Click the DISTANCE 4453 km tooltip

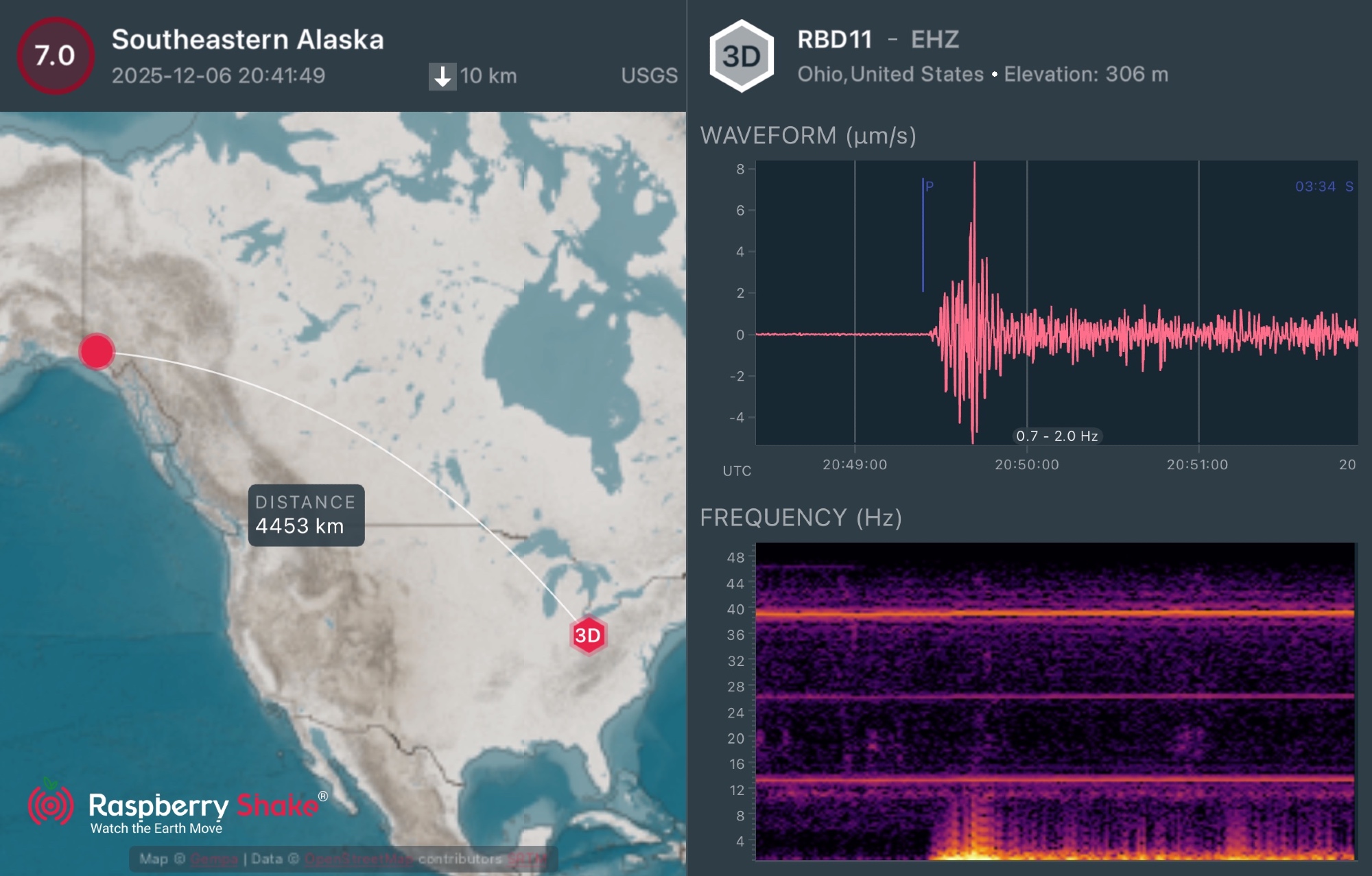[306, 515]
